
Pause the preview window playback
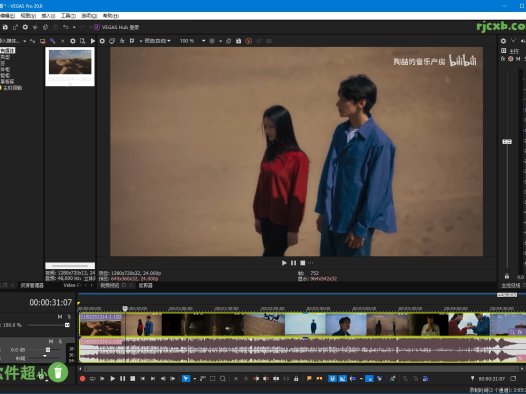(294, 263)
